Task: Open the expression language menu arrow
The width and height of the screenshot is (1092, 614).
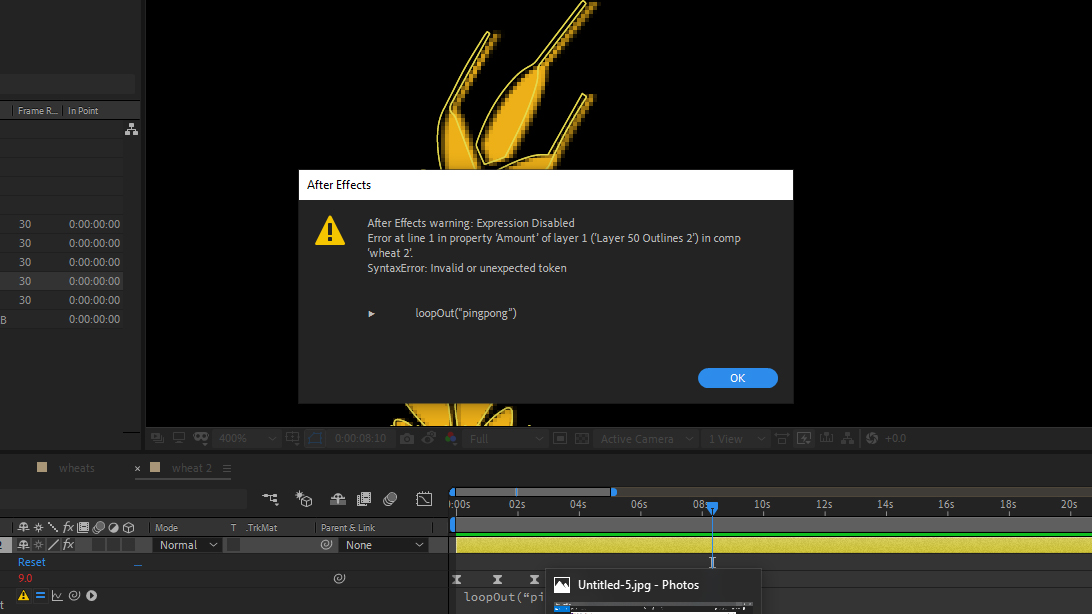Action: click(x=91, y=596)
